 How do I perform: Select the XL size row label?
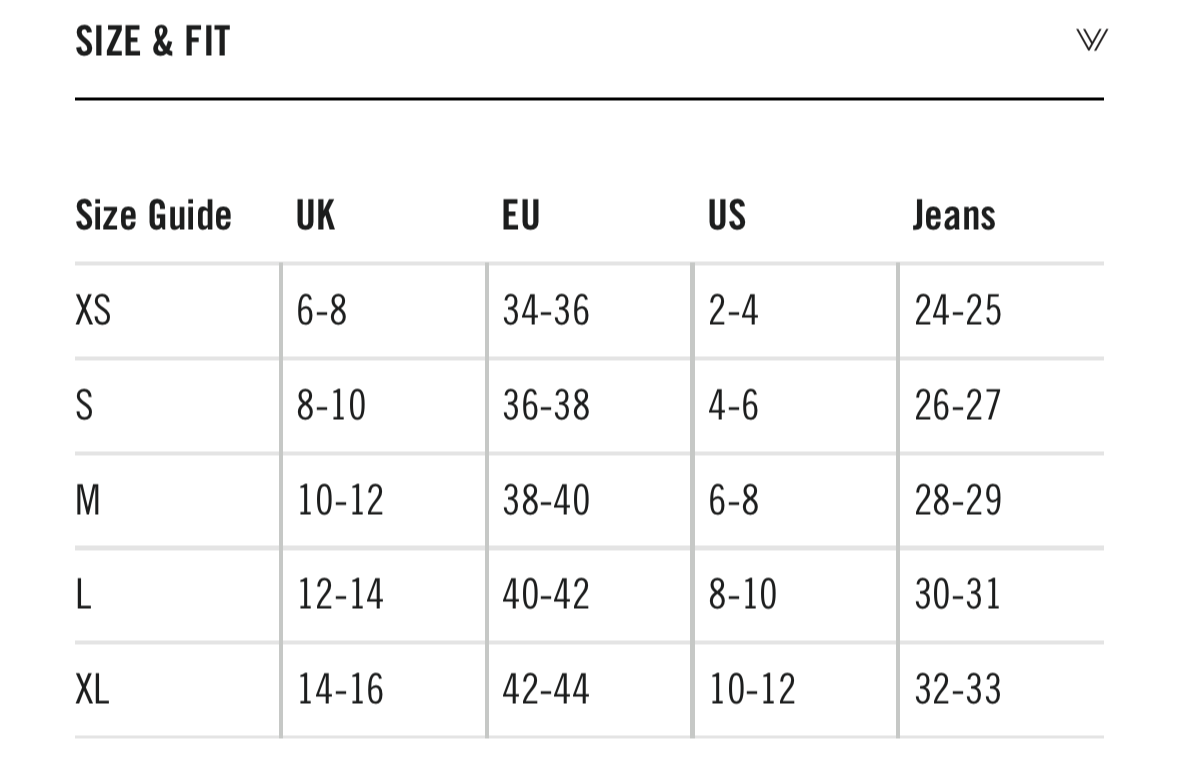[92, 690]
